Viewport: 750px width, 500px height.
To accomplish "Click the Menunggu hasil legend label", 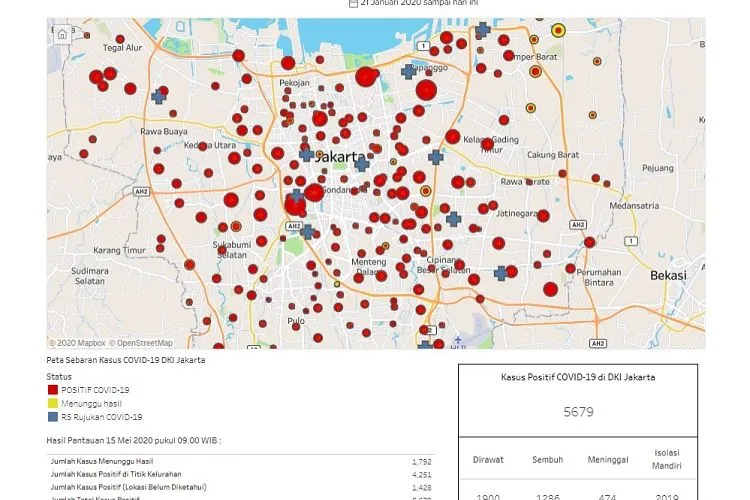I will (91, 403).
